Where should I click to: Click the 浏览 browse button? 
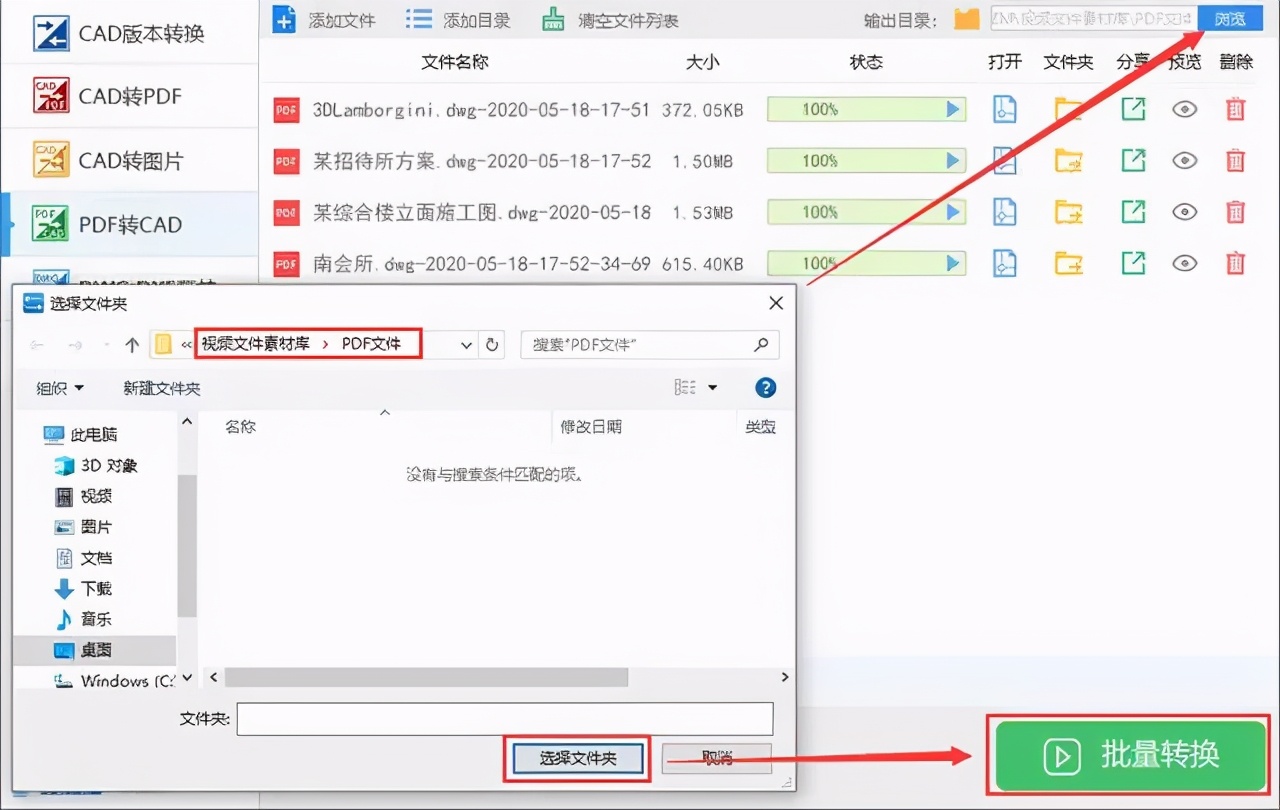point(1229,19)
